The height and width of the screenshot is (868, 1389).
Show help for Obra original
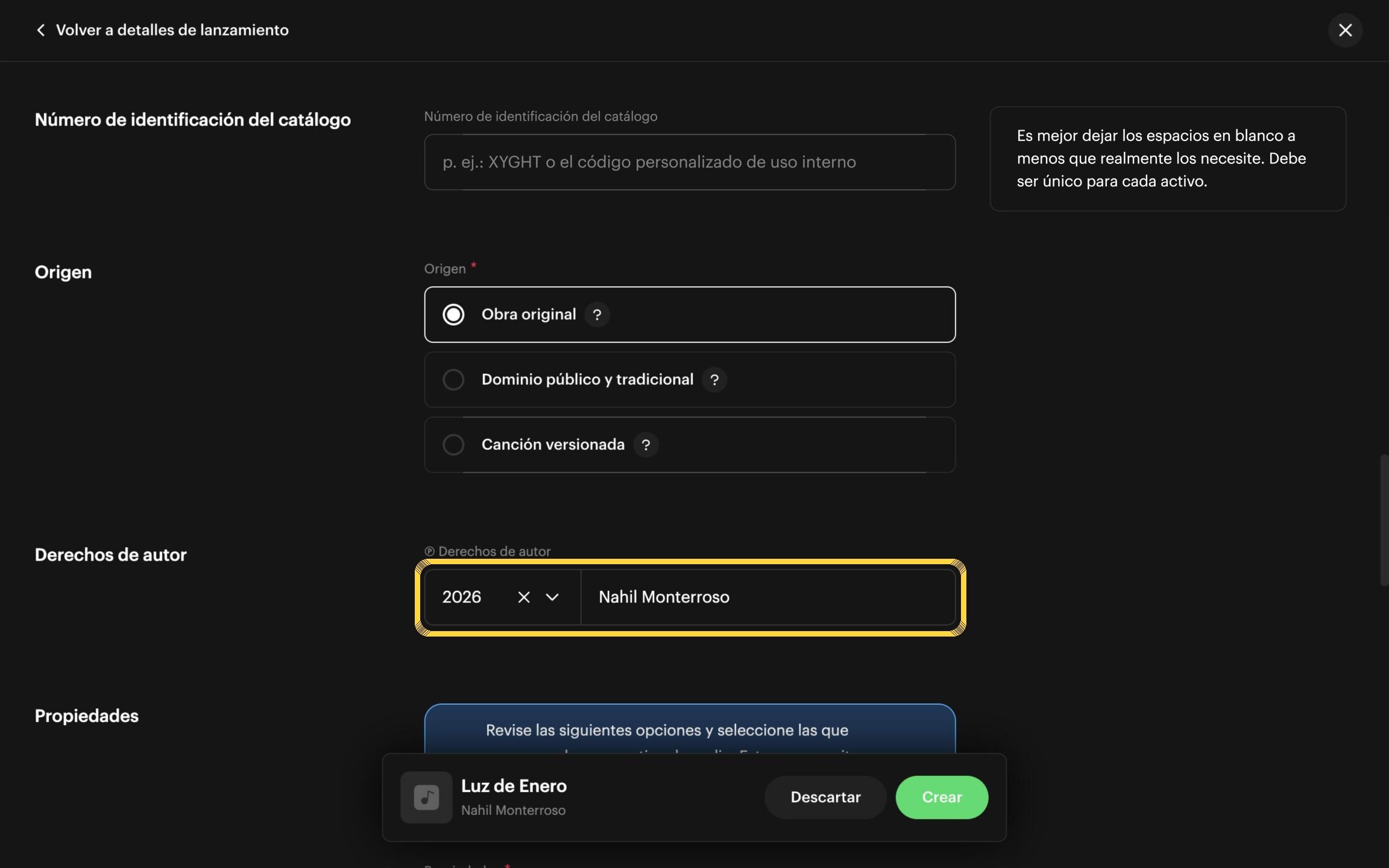pyautogui.click(x=597, y=315)
